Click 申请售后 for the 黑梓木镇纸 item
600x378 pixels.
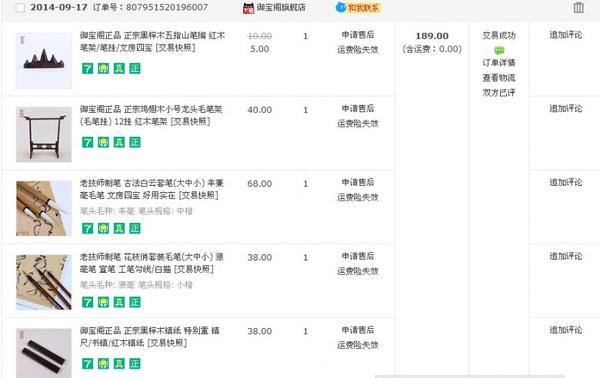(357, 330)
